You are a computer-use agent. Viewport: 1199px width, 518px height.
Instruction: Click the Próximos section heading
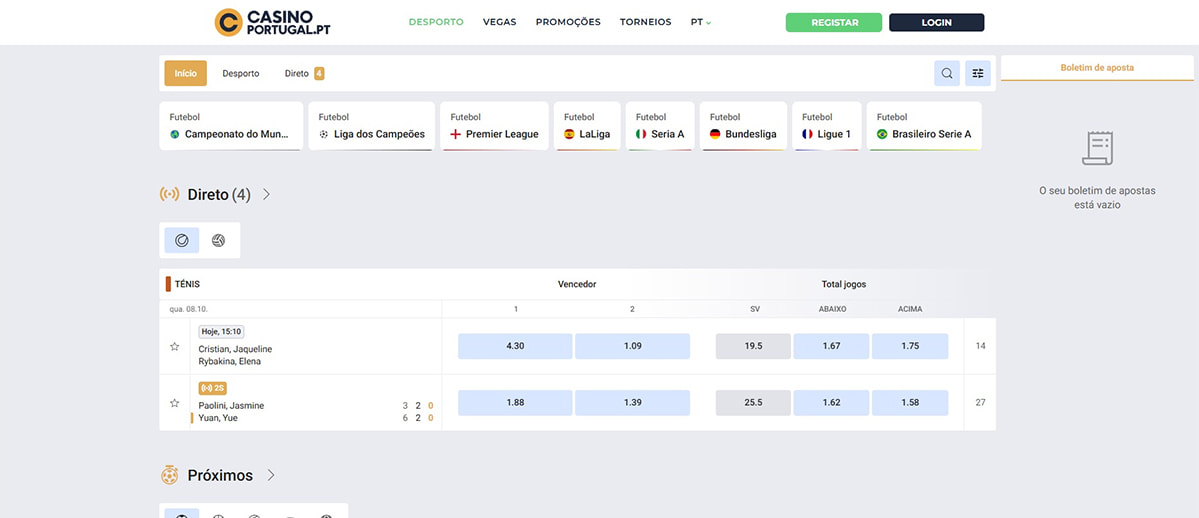coord(220,475)
